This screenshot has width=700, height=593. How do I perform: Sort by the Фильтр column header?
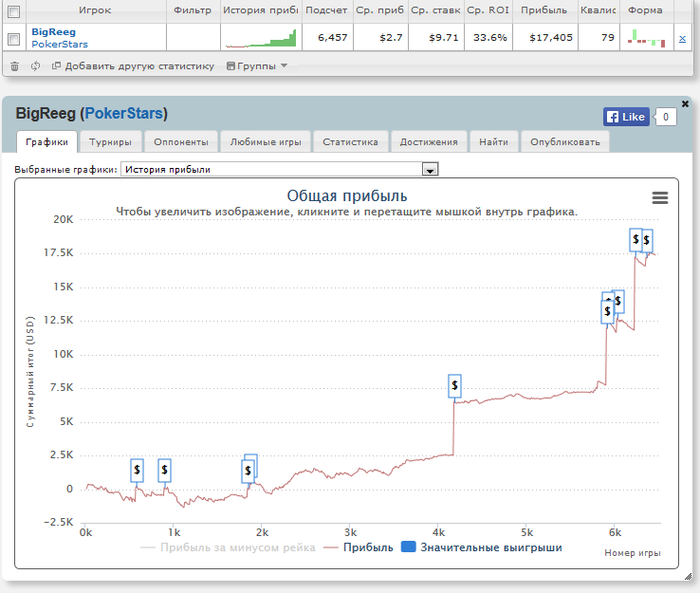(192, 10)
